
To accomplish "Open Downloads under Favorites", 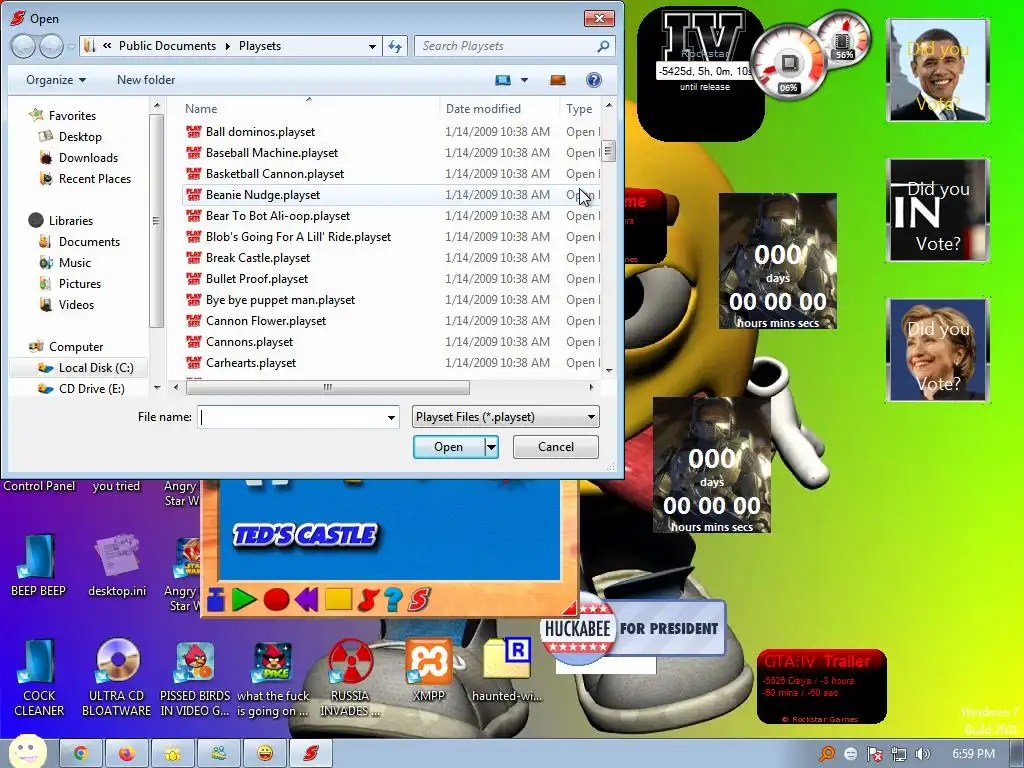I will 88,157.
